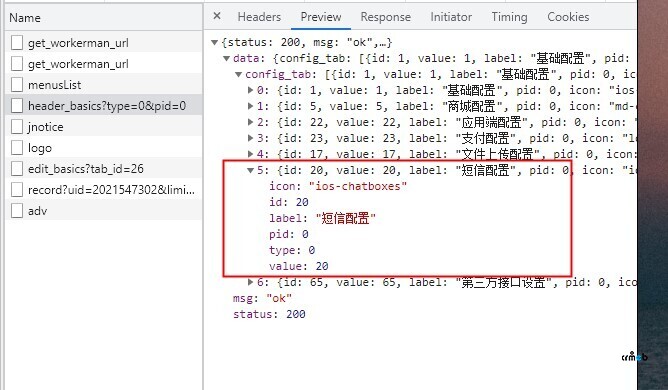The height and width of the screenshot is (390, 668).
Task: Click the pid: 0 property line
Action: (289, 234)
